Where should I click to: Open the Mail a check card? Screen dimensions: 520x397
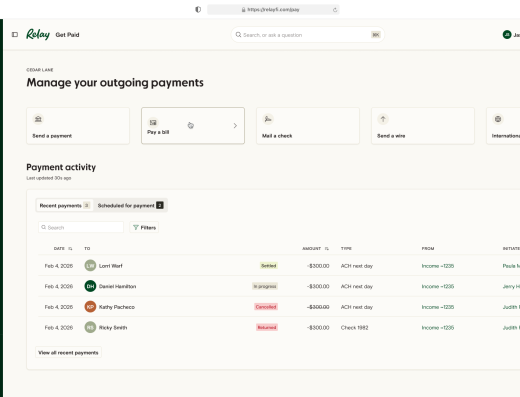(308, 126)
